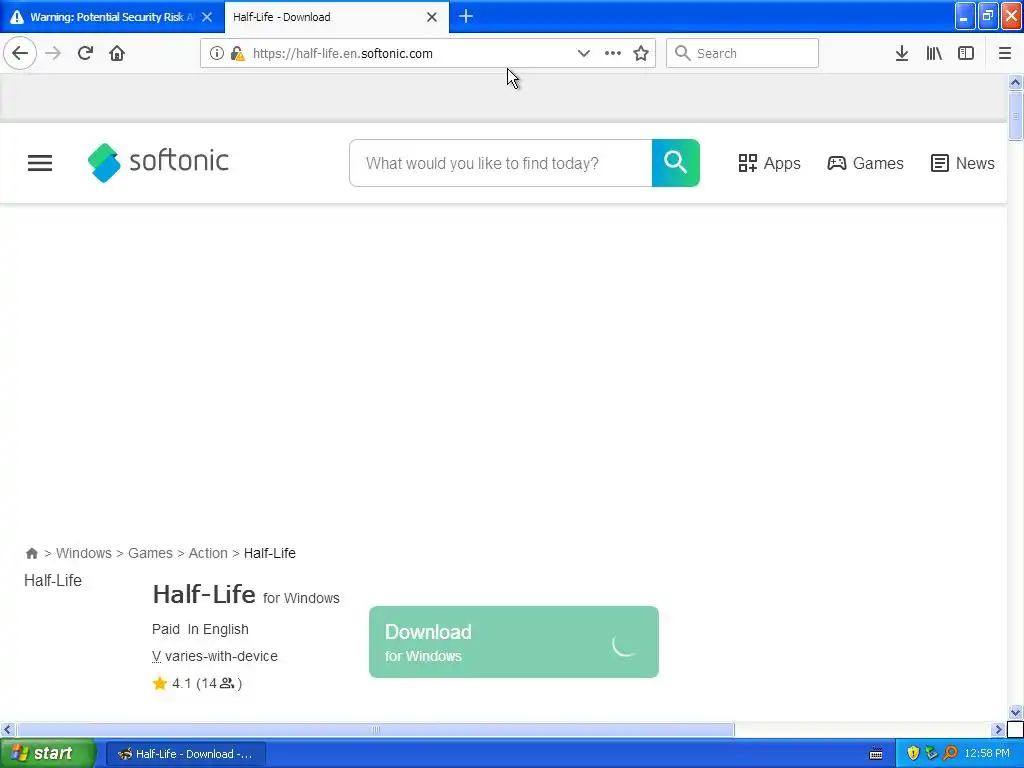This screenshot has width=1024, height=768.
Task: Toggle the sidebar toolbar icon
Action: [966, 53]
